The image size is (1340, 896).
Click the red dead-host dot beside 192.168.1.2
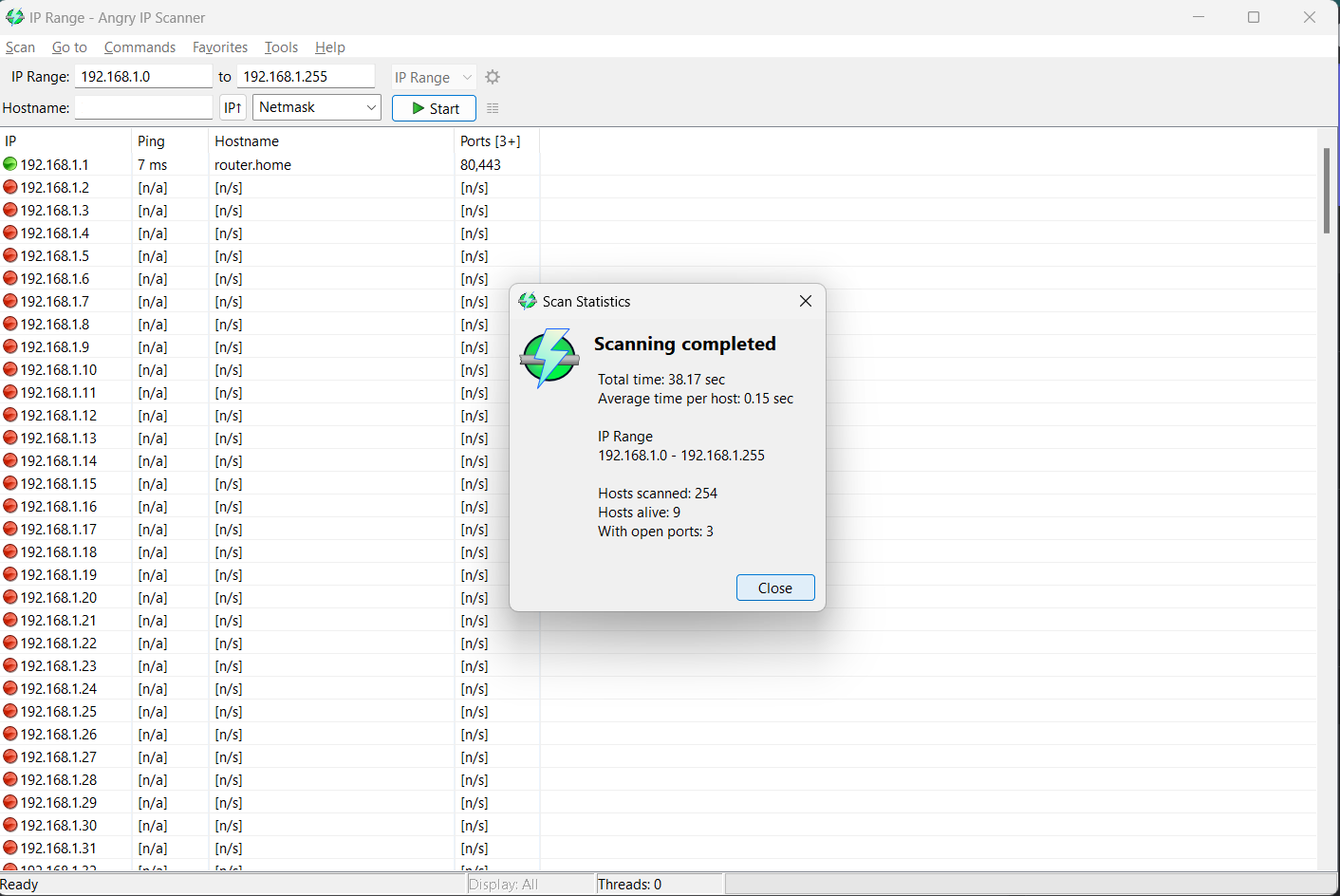(x=9, y=187)
